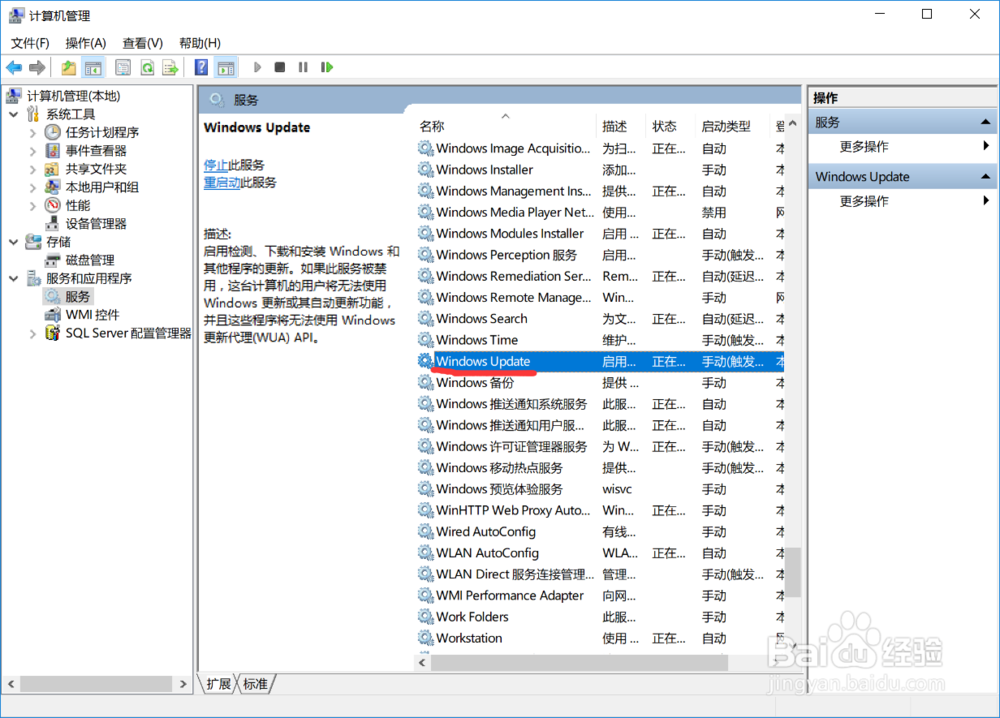Click the Forward arrow toolbar icon

[37, 67]
